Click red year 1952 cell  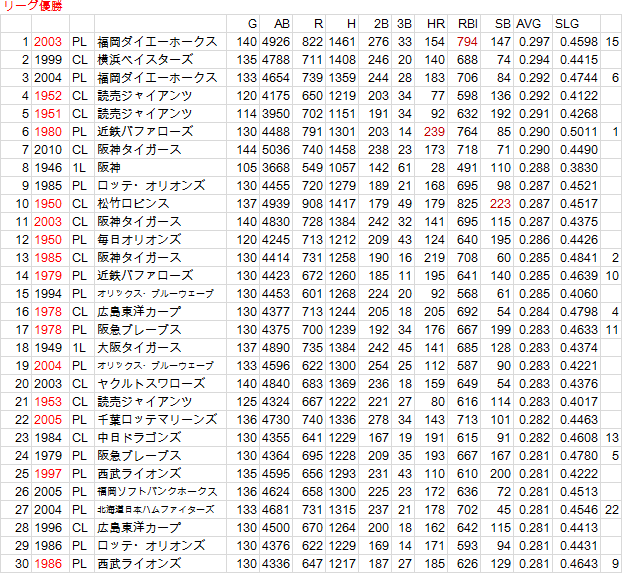click(48, 96)
